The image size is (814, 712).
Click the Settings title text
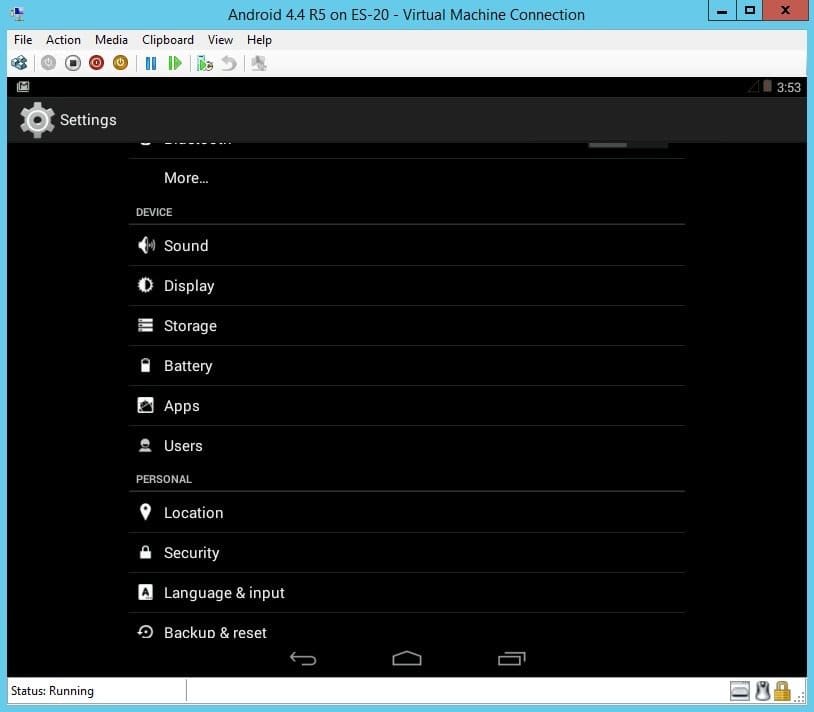click(x=88, y=120)
